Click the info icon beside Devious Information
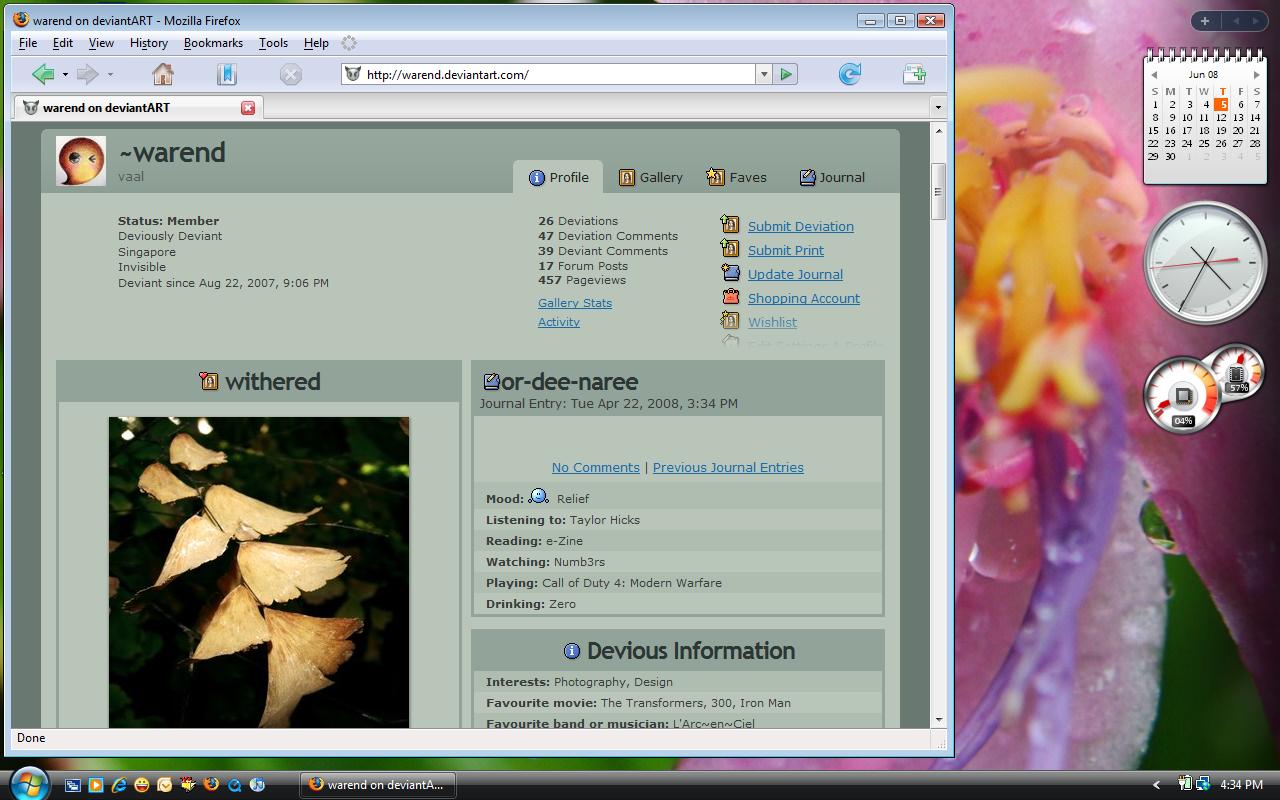 point(572,651)
